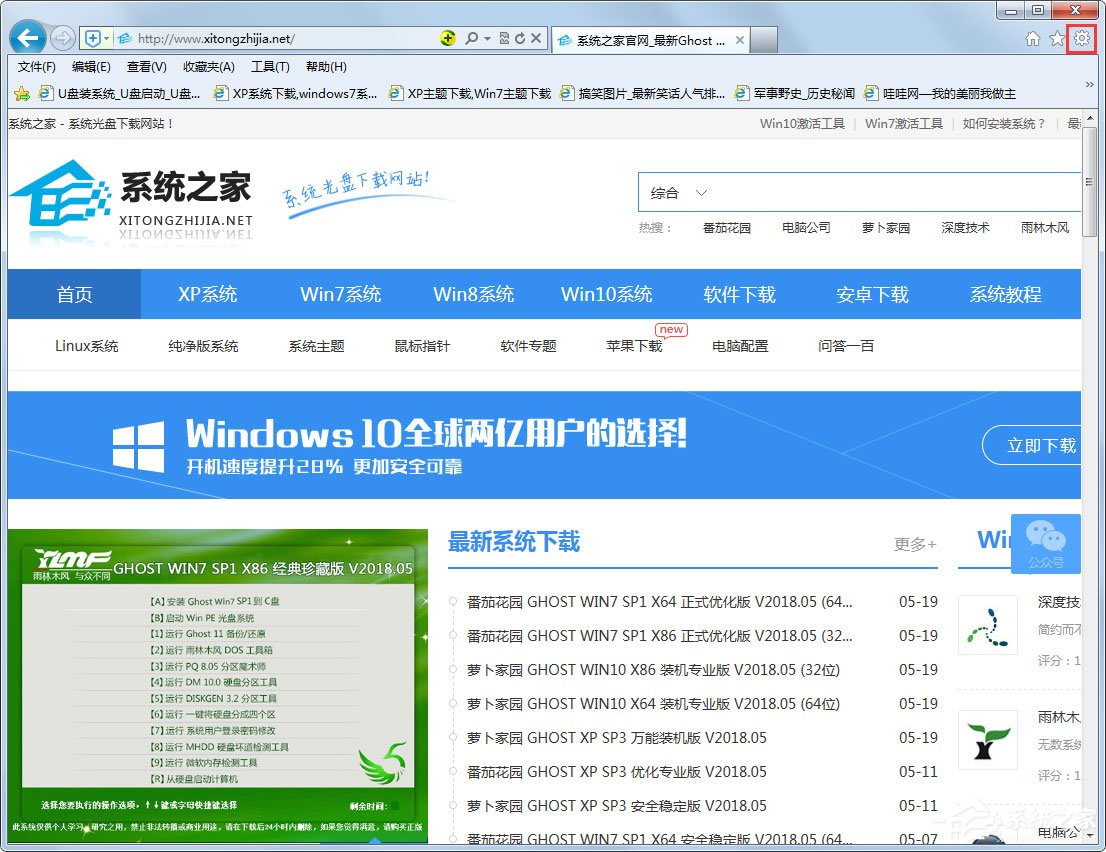Select the Win7系统 navigation tab

pyautogui.click(x=341, y=294)
